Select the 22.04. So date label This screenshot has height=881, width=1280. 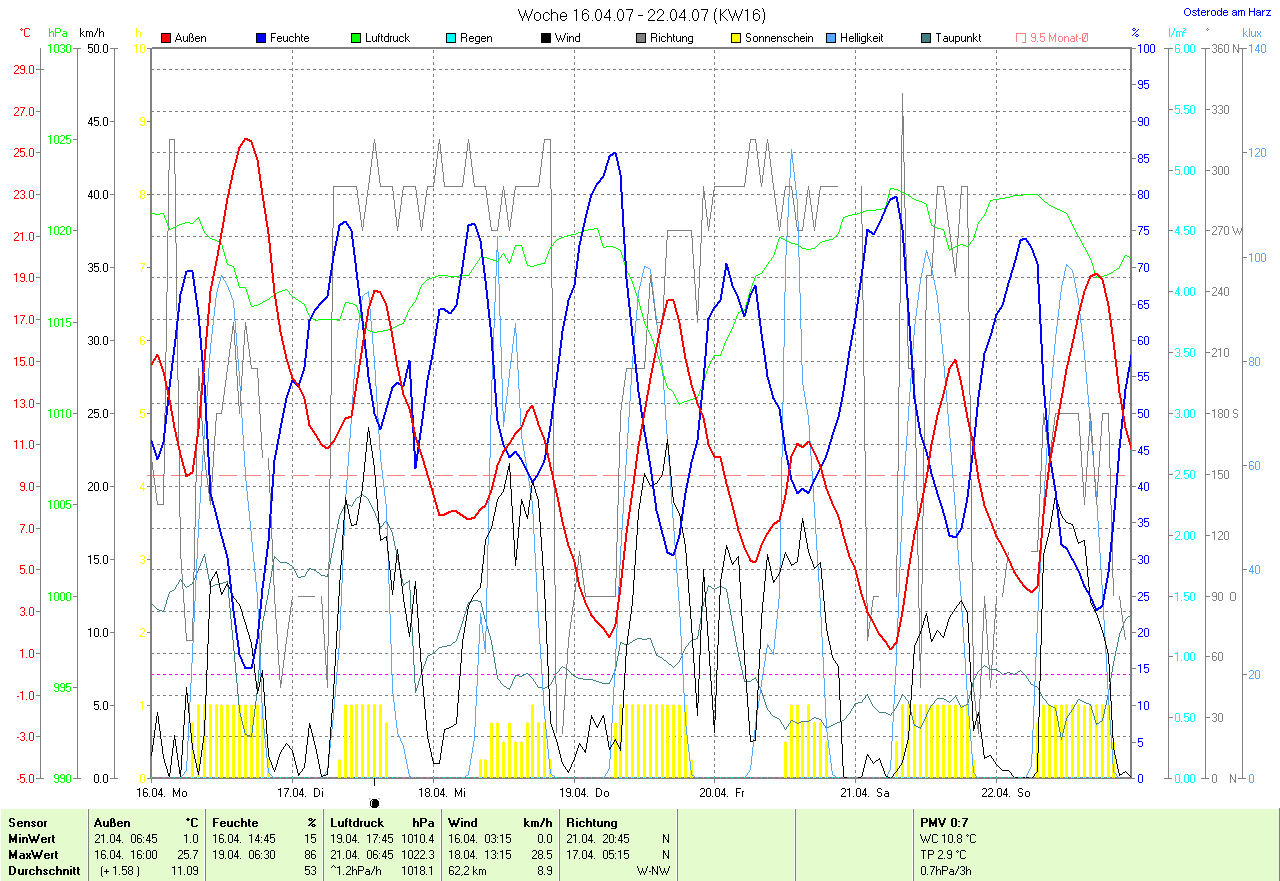tap(1005, 792)
